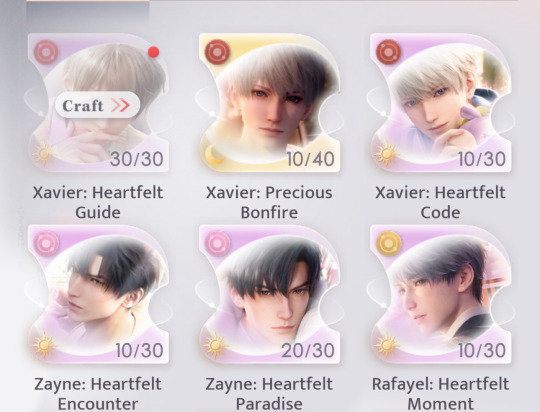540x412 pixels.
Task: Open the Xavier: Heartfelt Code memory card
Action: pyautogui.click(x=440, y=103)
